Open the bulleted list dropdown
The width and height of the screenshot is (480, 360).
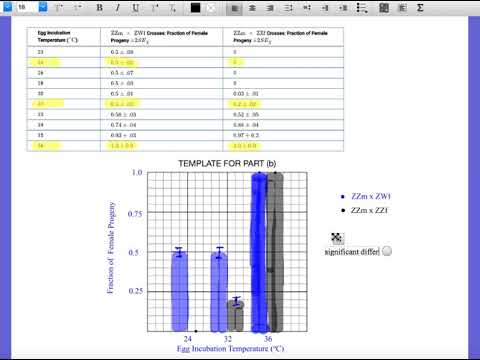click(362, 8)
